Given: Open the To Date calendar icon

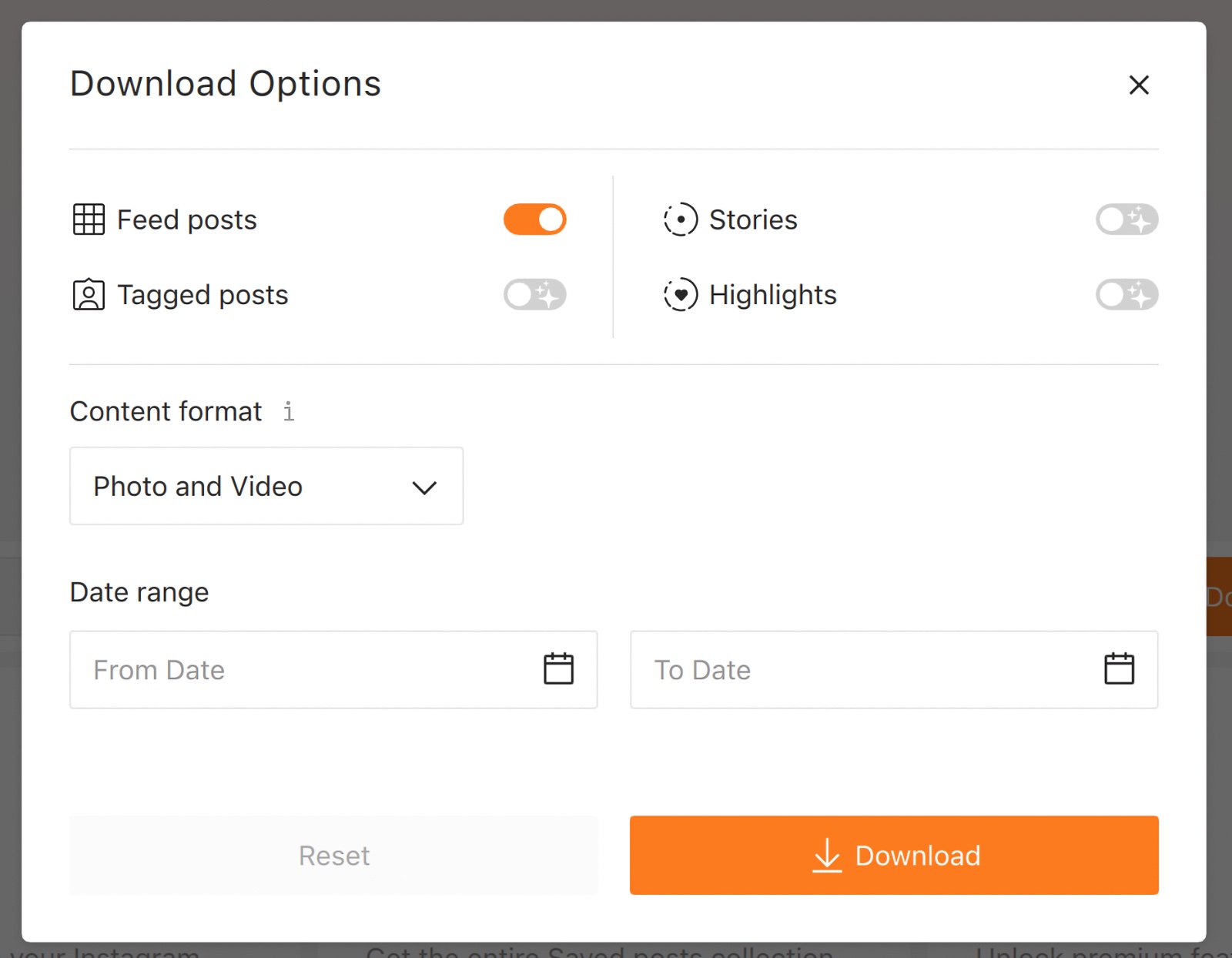Looking at the screenshot, I should (x=1119, y=668).
